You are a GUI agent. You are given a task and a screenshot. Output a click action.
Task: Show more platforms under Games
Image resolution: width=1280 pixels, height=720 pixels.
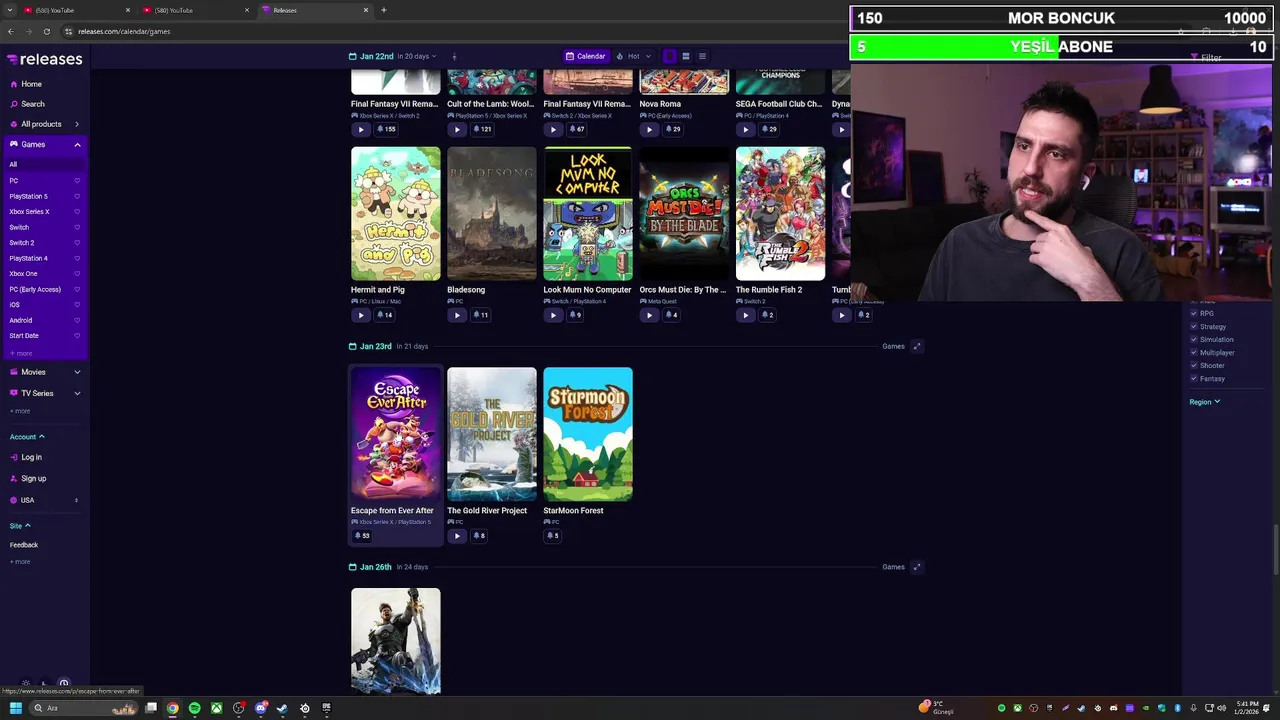pos(21,353)
